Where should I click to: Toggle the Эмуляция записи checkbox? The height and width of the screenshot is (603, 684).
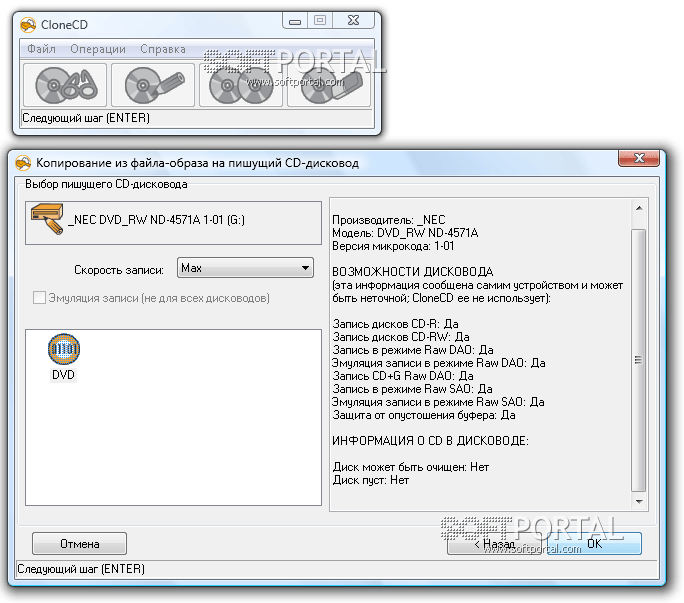40,298
